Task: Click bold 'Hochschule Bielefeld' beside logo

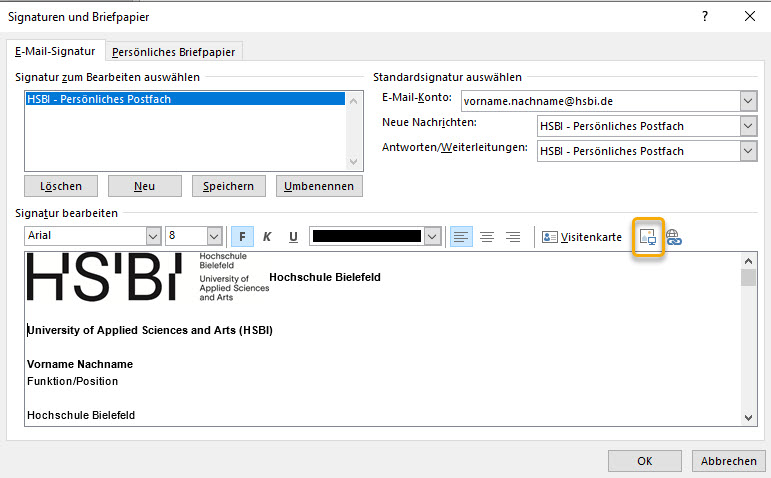Action: (x=325, y=277)
